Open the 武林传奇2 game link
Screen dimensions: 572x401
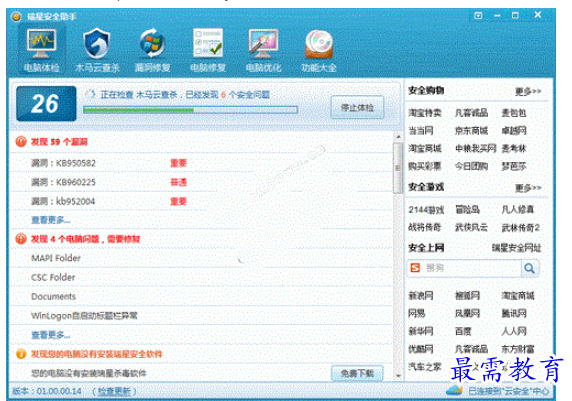[521, 227]
